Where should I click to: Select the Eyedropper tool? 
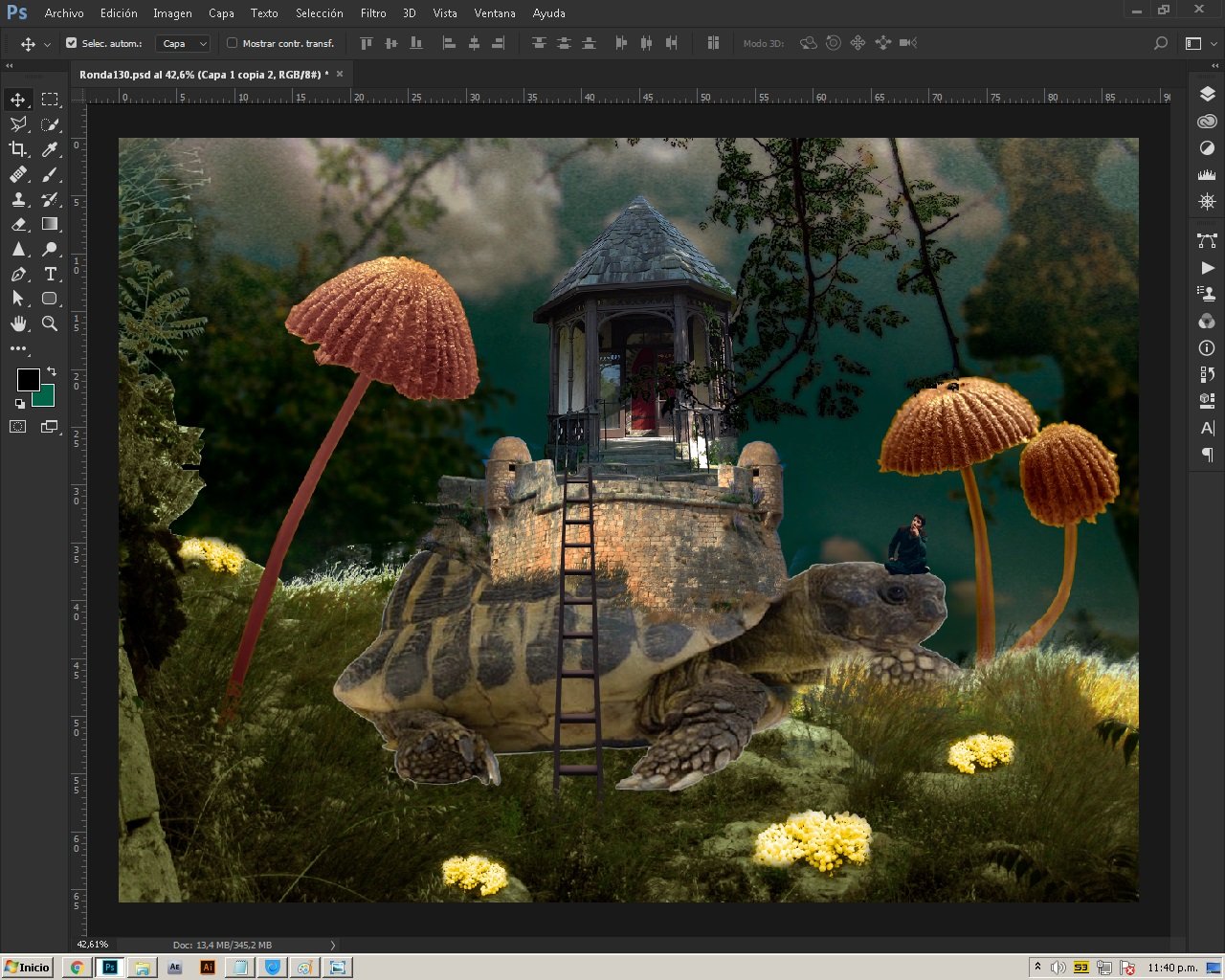50,149
